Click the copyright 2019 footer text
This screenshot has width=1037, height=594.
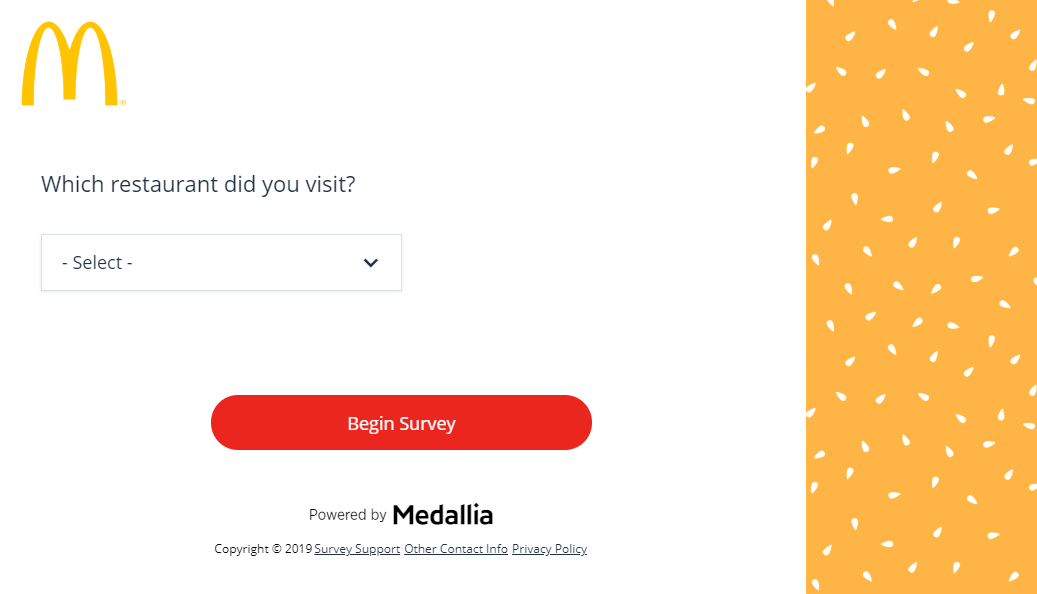pos(262,548)
